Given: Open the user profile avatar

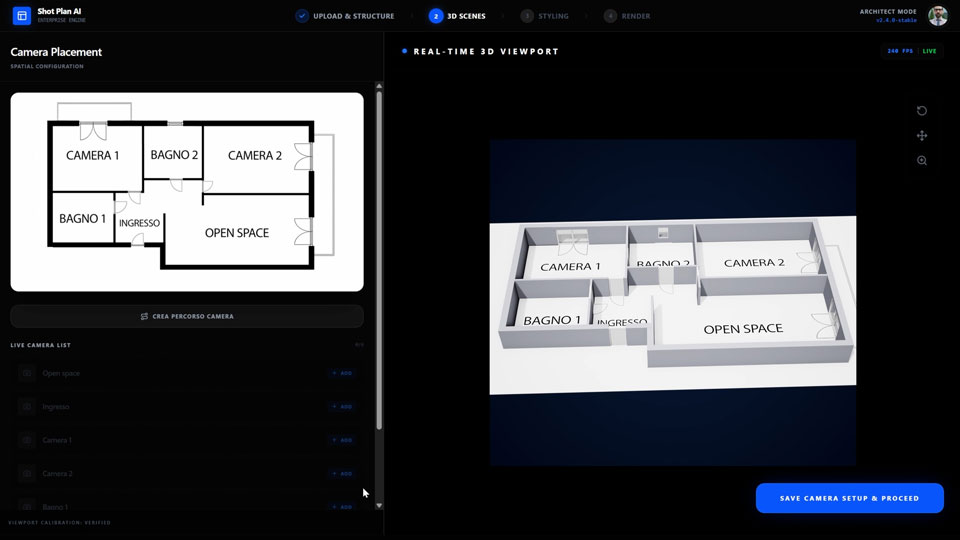Looking at the screenshot, I should click(x=937, y=16).
